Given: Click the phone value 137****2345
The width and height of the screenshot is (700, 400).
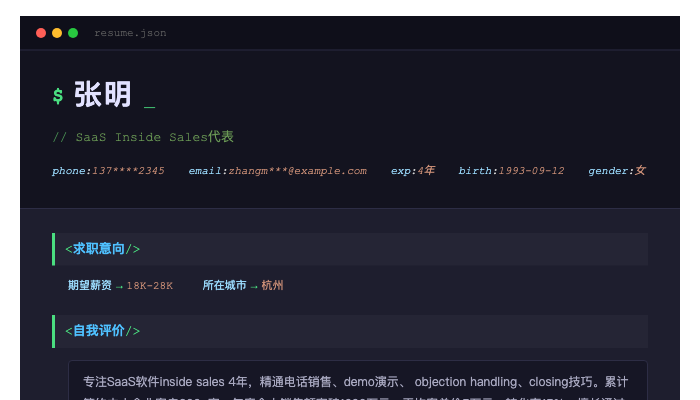Looking at the screenshot, I should [128, 171].
